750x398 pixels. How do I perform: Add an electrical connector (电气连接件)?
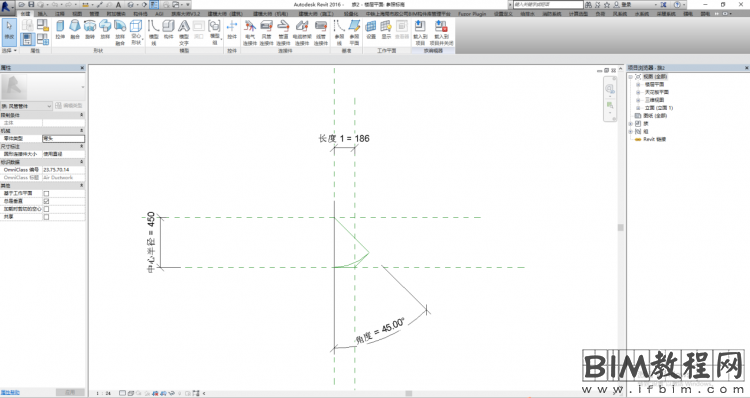tap(250, 33)
